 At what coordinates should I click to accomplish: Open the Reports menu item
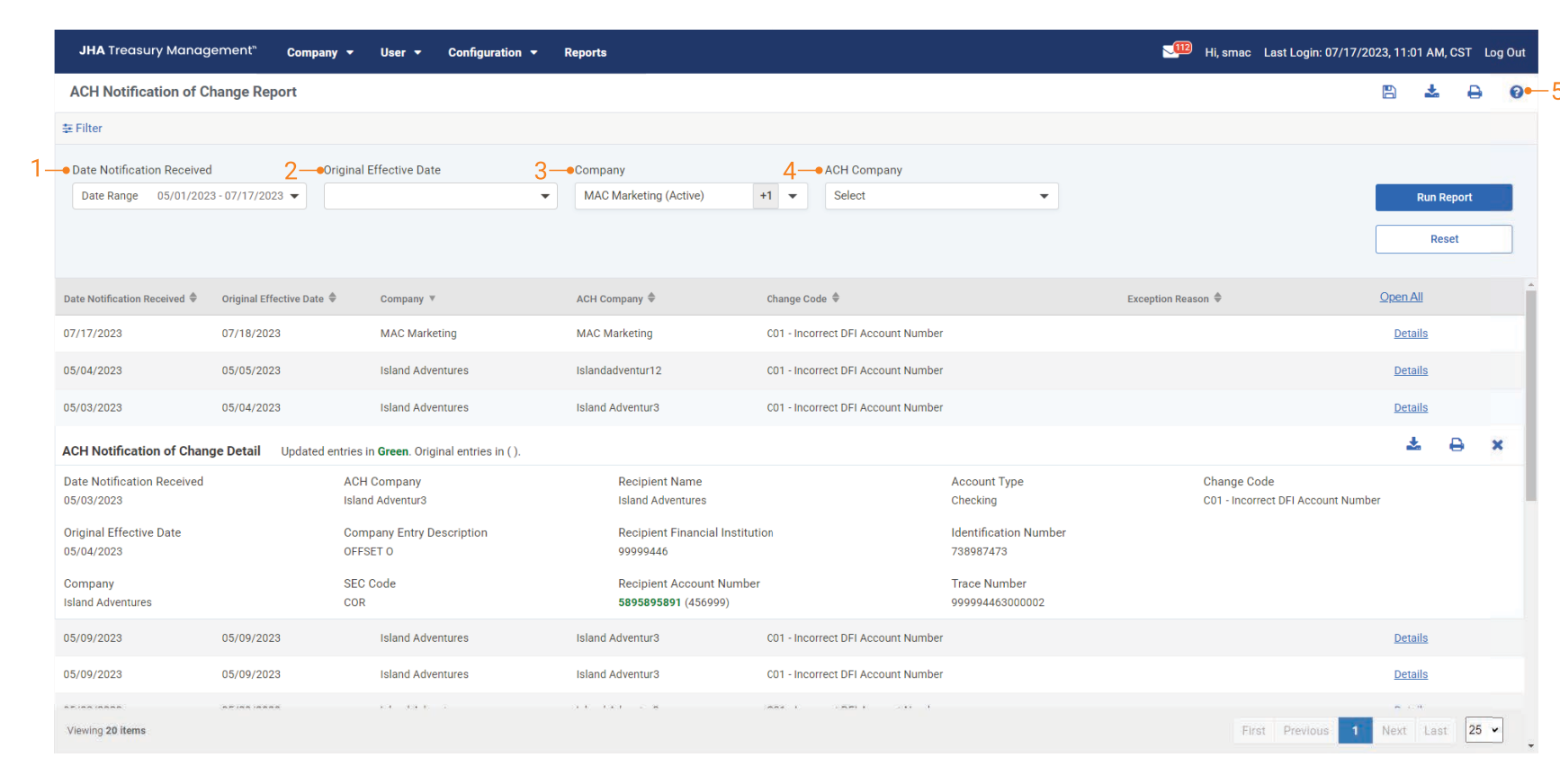point(585,52)
